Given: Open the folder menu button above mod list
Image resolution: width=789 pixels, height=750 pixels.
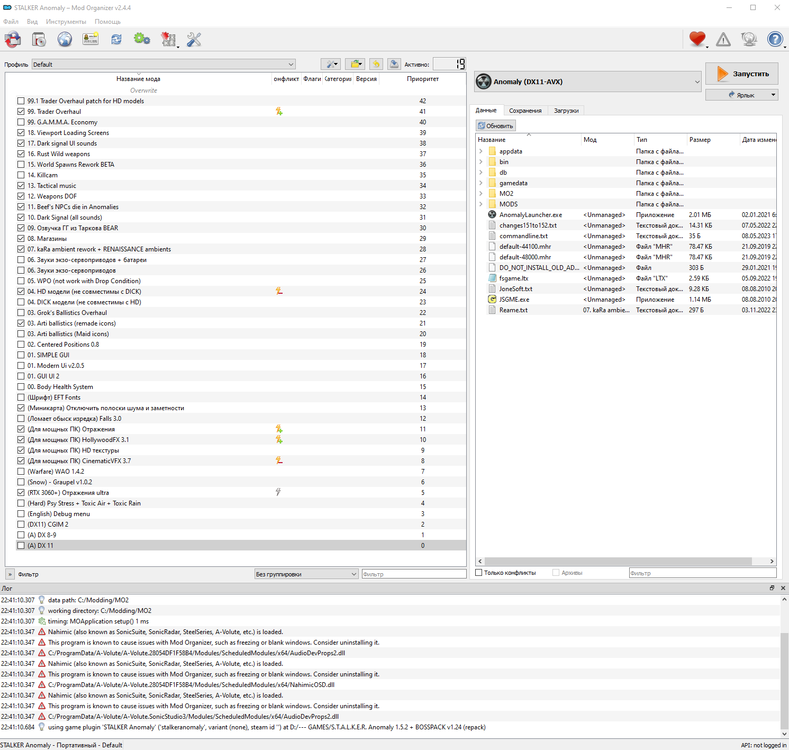Looking at the screenshot, I should point(356,64).
